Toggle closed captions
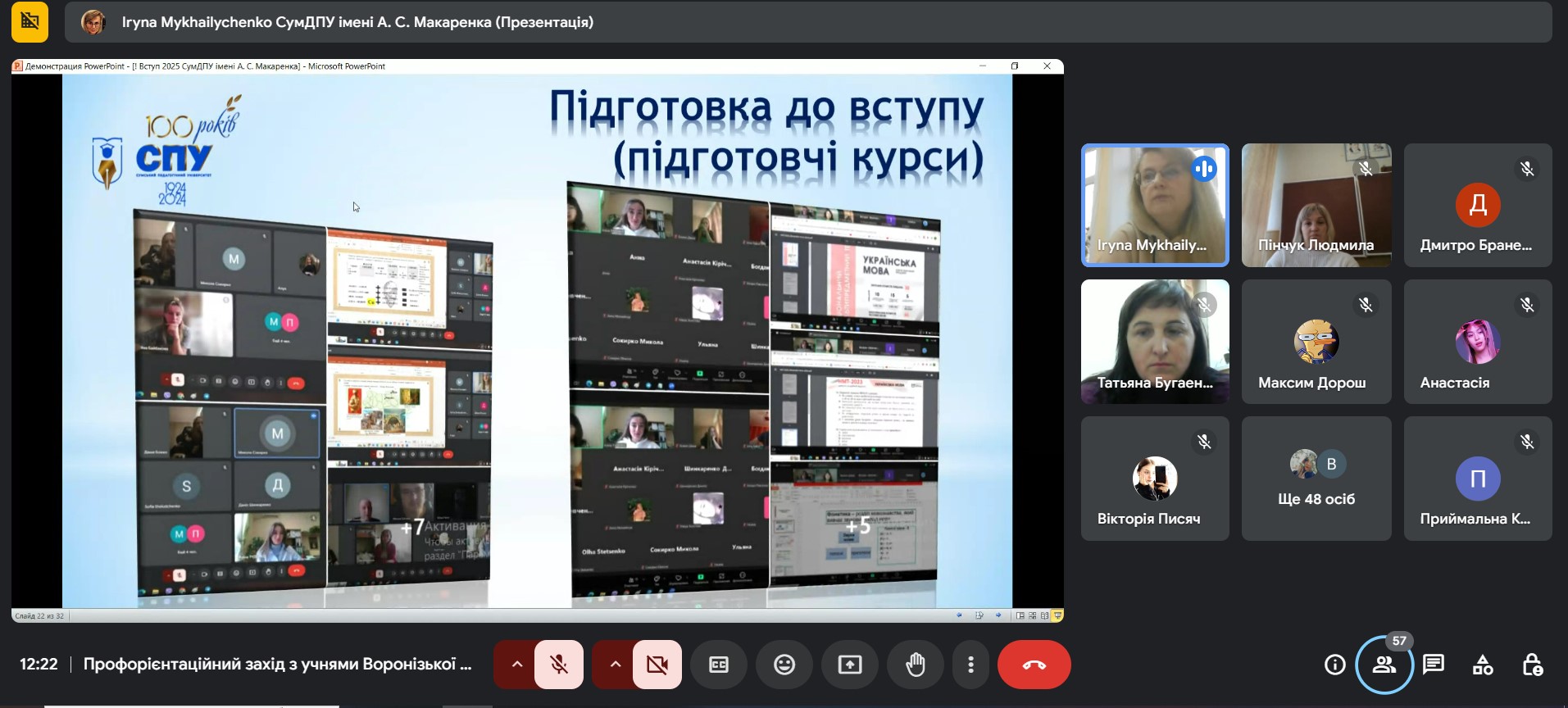Image resolution: width=1568 pixels, height=708 pixels. pyautogui.click(x=719, y=665)
